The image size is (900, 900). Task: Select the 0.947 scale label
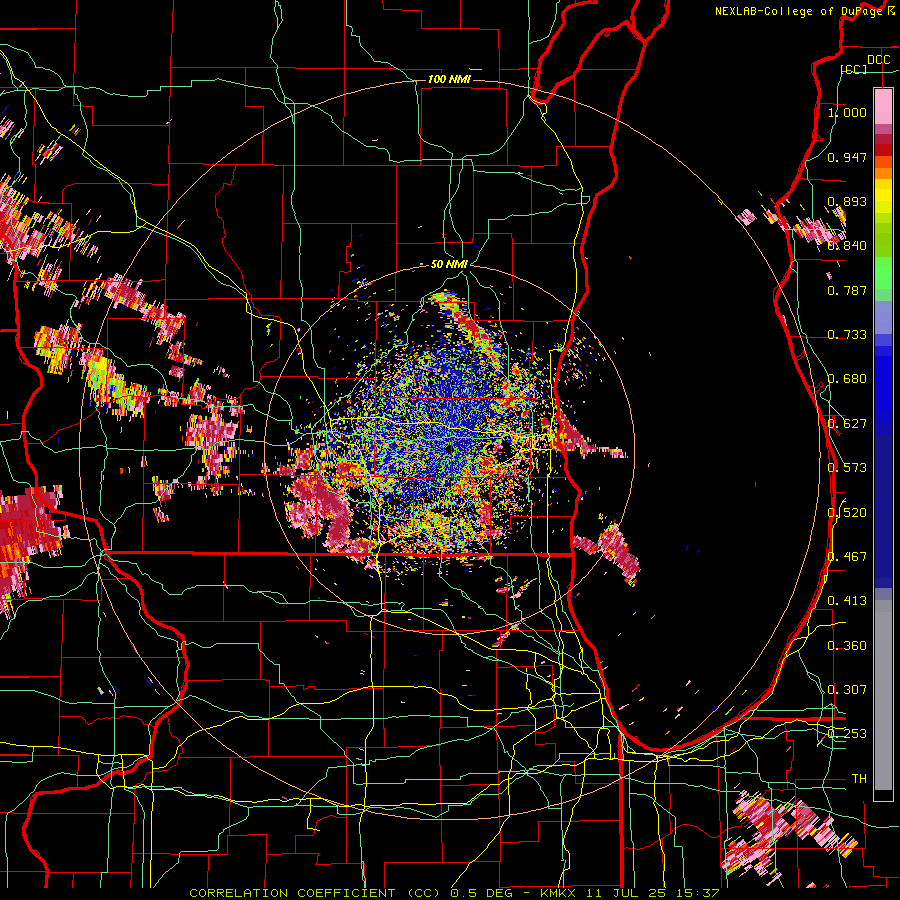click(x=847, y=157)
